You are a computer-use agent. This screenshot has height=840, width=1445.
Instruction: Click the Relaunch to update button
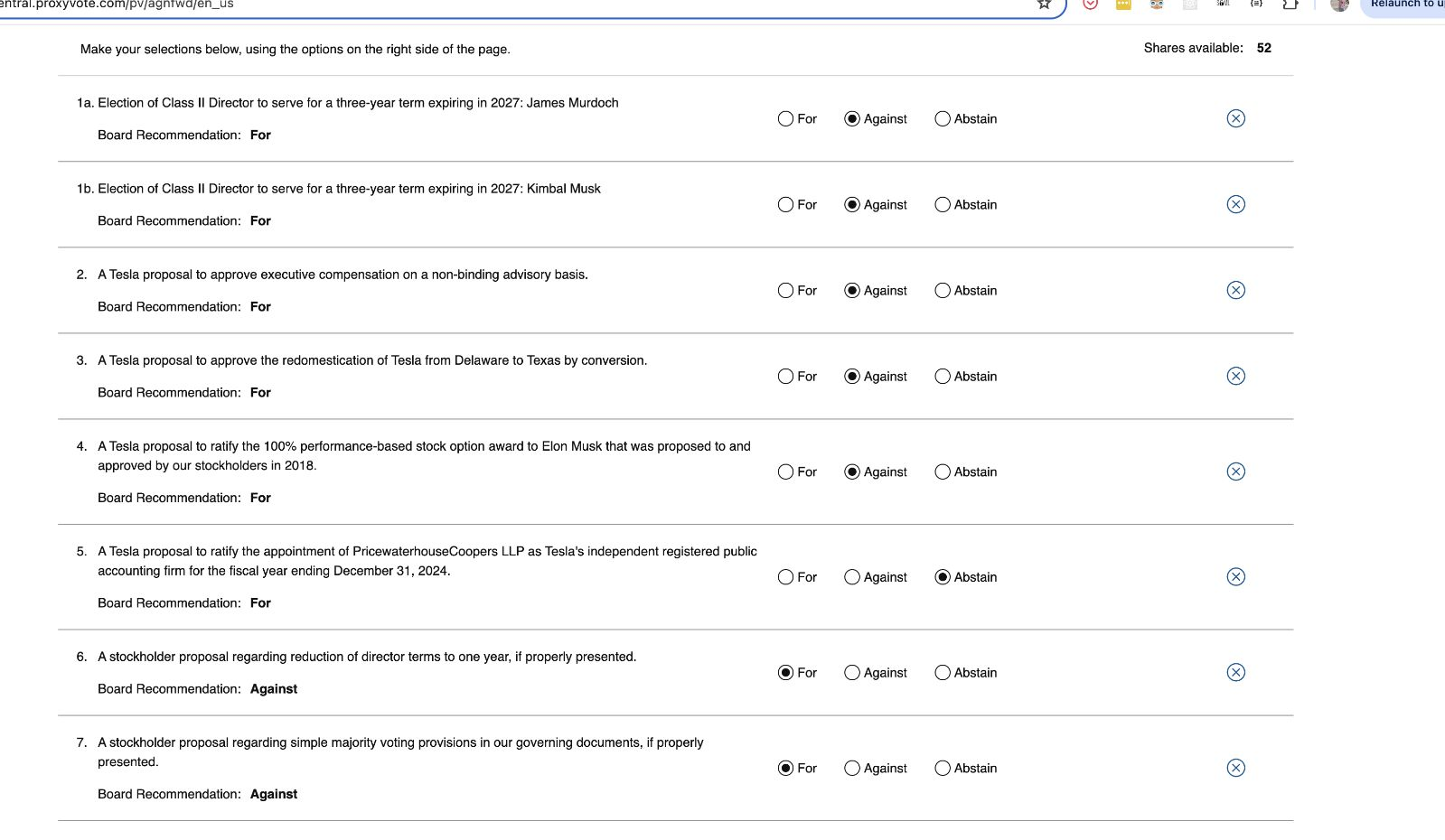(1405, 5)
